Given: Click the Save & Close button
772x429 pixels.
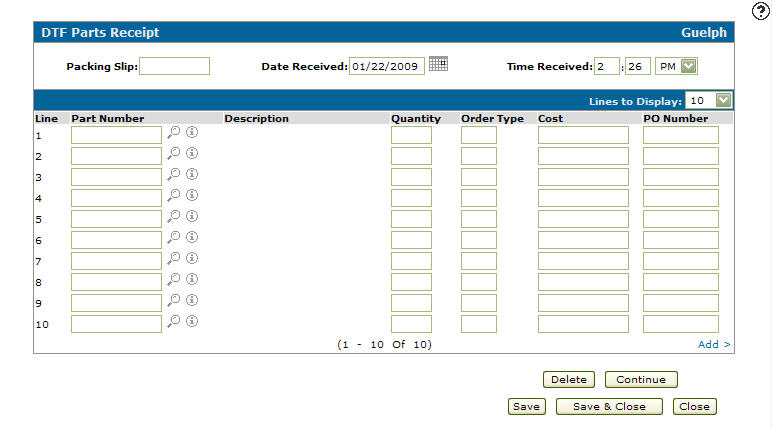Looking at the screenshot, I should pos(609,407).
